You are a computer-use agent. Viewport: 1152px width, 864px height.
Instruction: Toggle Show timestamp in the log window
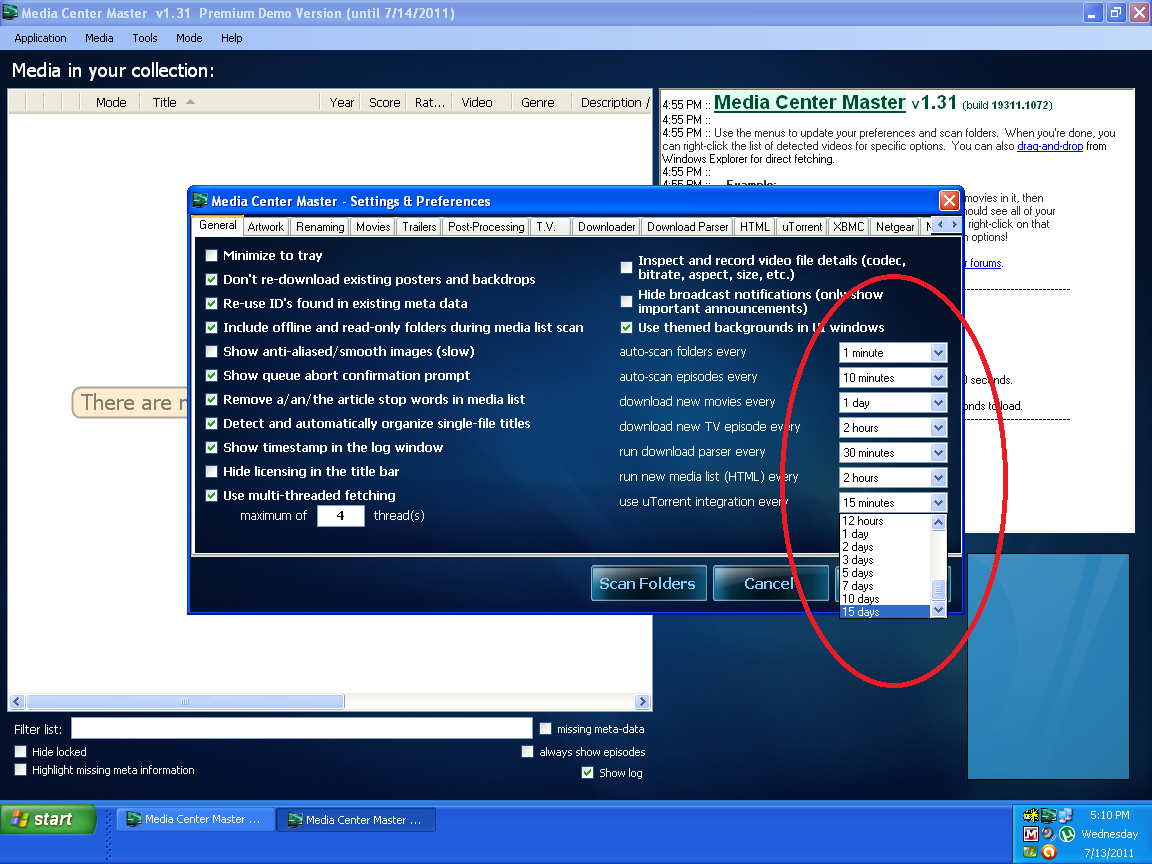coord(212,447)
